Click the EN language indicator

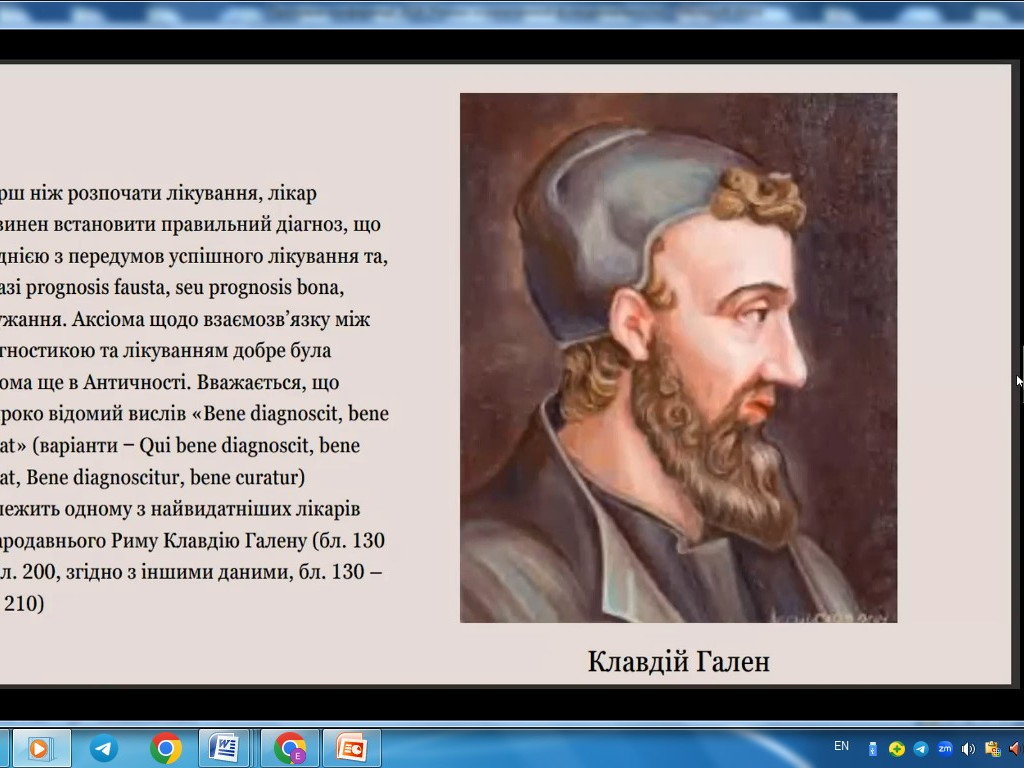[841, 746]
